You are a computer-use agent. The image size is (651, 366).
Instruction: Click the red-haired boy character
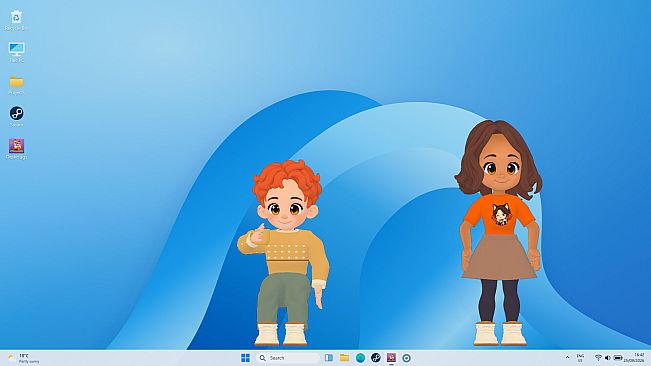point(284,253)
